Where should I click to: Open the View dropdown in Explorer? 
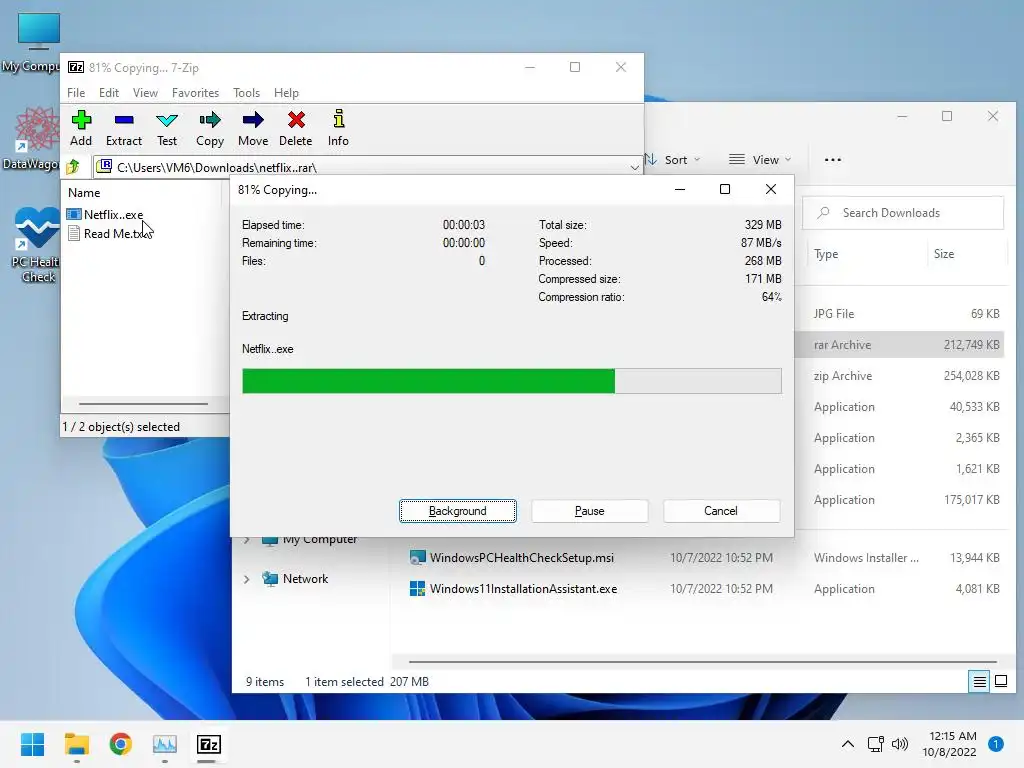(x=760, y=159)
